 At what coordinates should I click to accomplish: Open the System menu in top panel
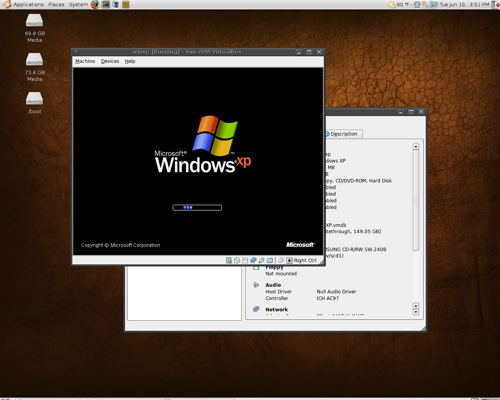(78, 4)
